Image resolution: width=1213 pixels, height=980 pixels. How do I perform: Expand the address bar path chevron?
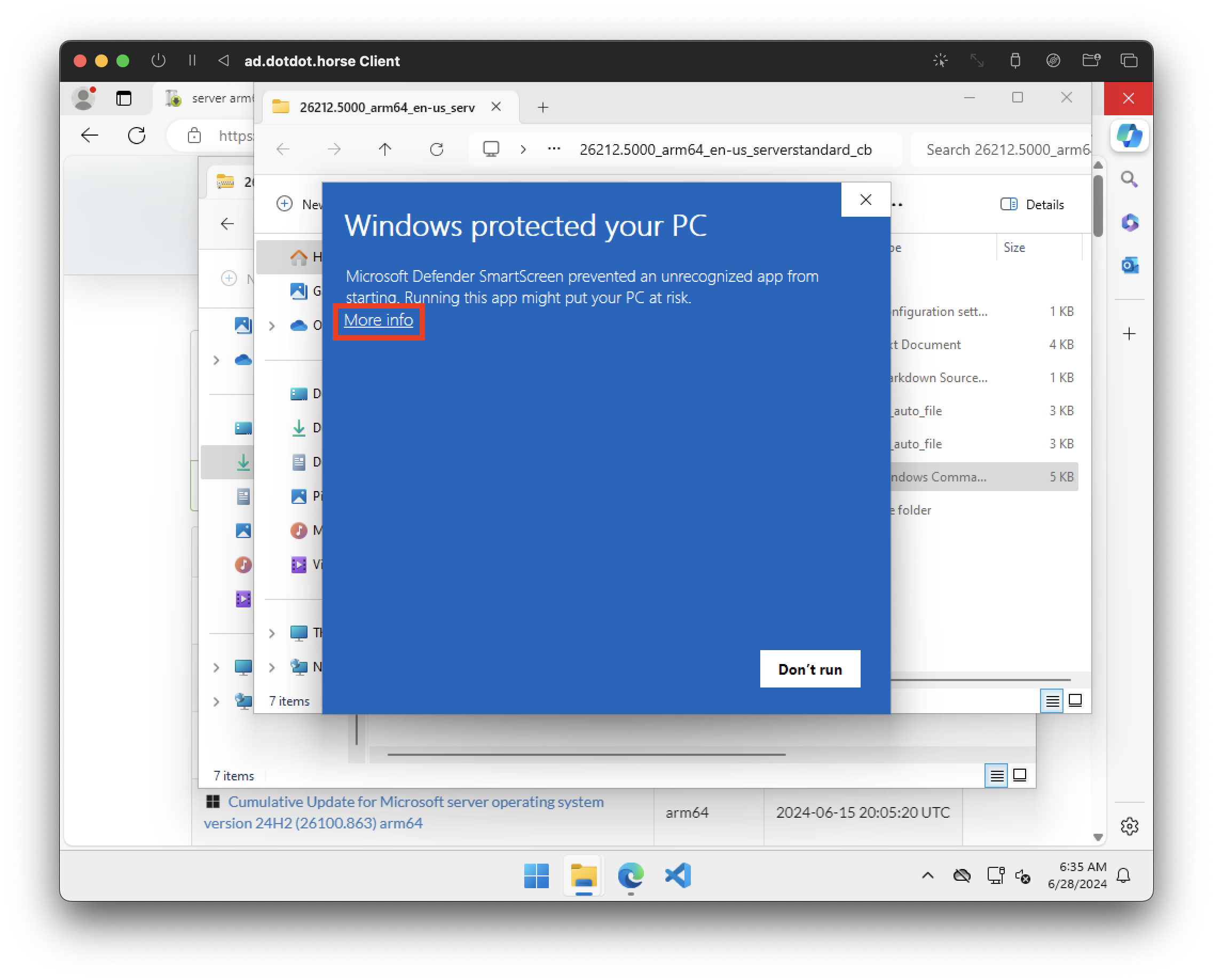[x=523, y=149]
